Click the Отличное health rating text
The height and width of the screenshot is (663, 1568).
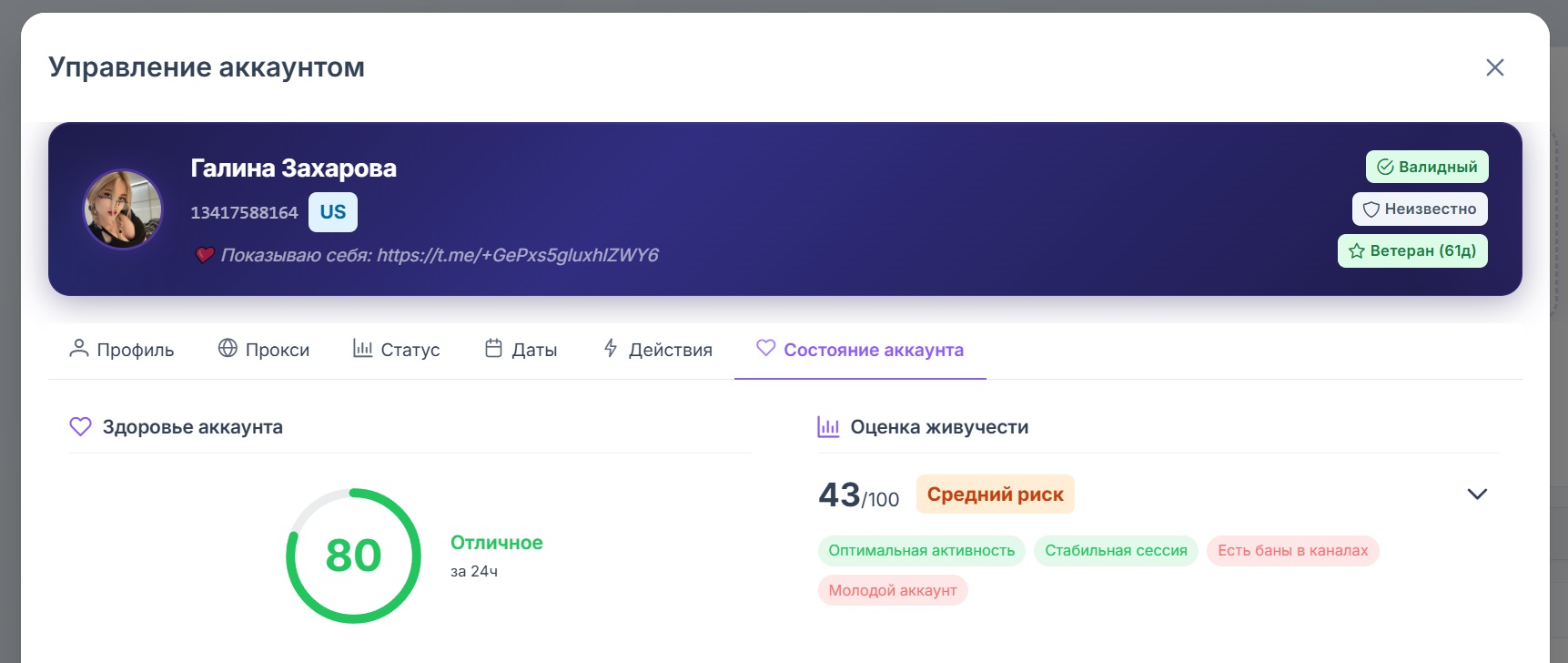click(x=497, y=543)
